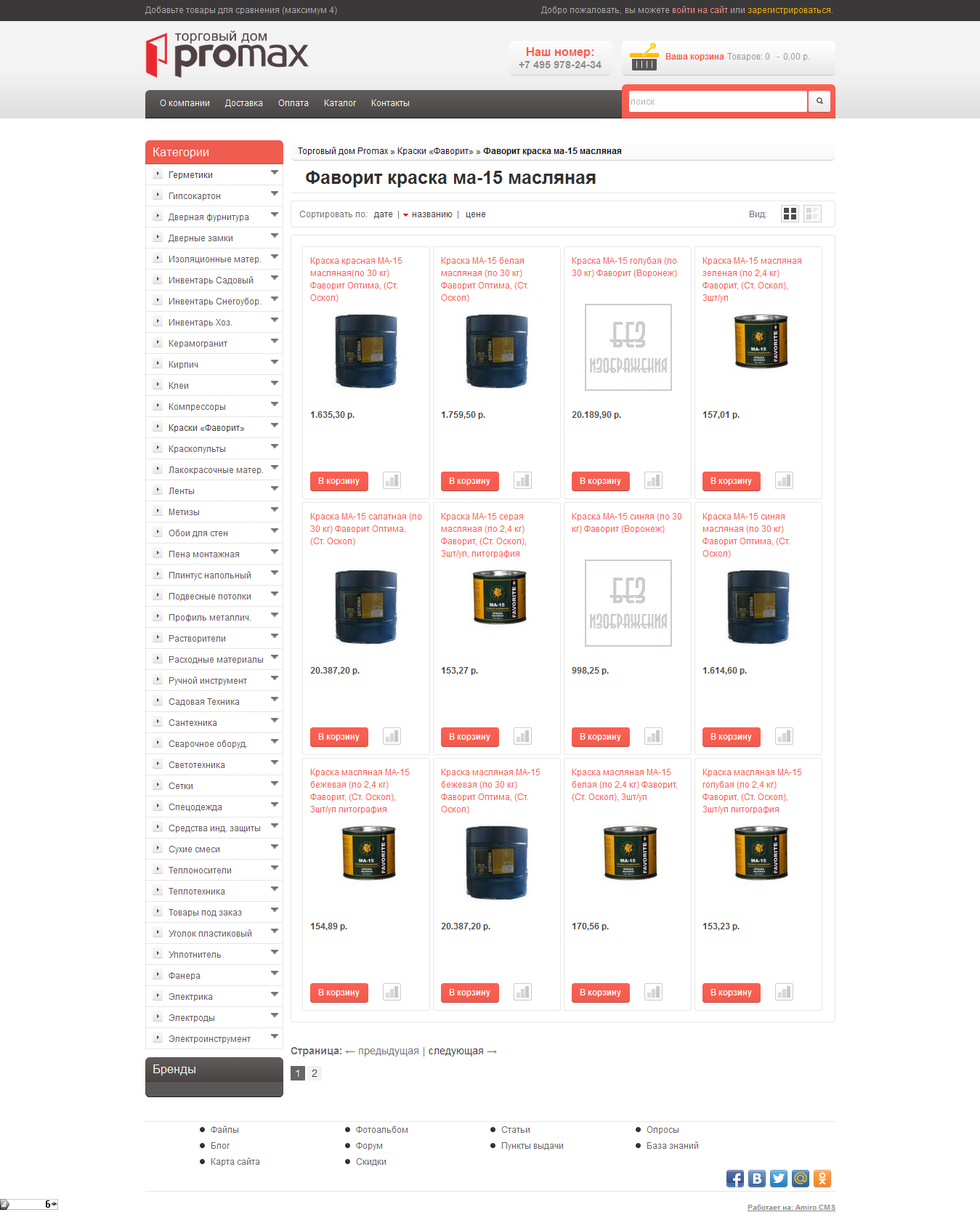980x1220 pixels.
Task: Focus the поиск search field
Action: point(718,102)
